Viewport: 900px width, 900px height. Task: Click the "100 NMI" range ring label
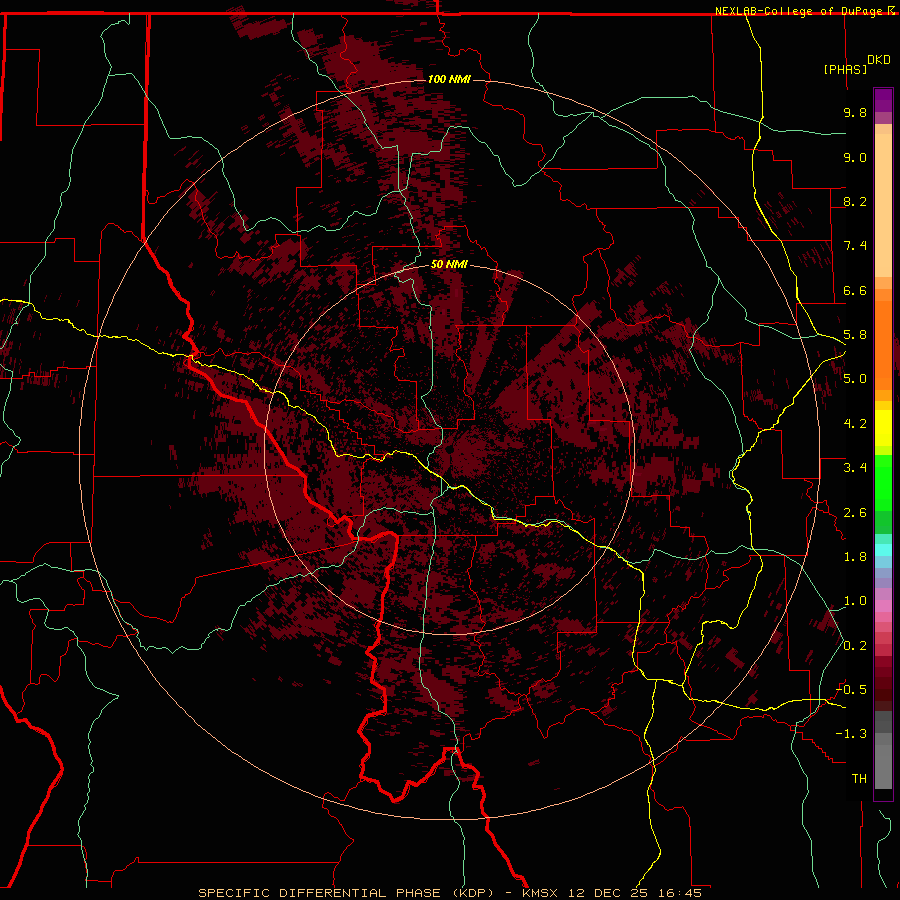(449, 79)
